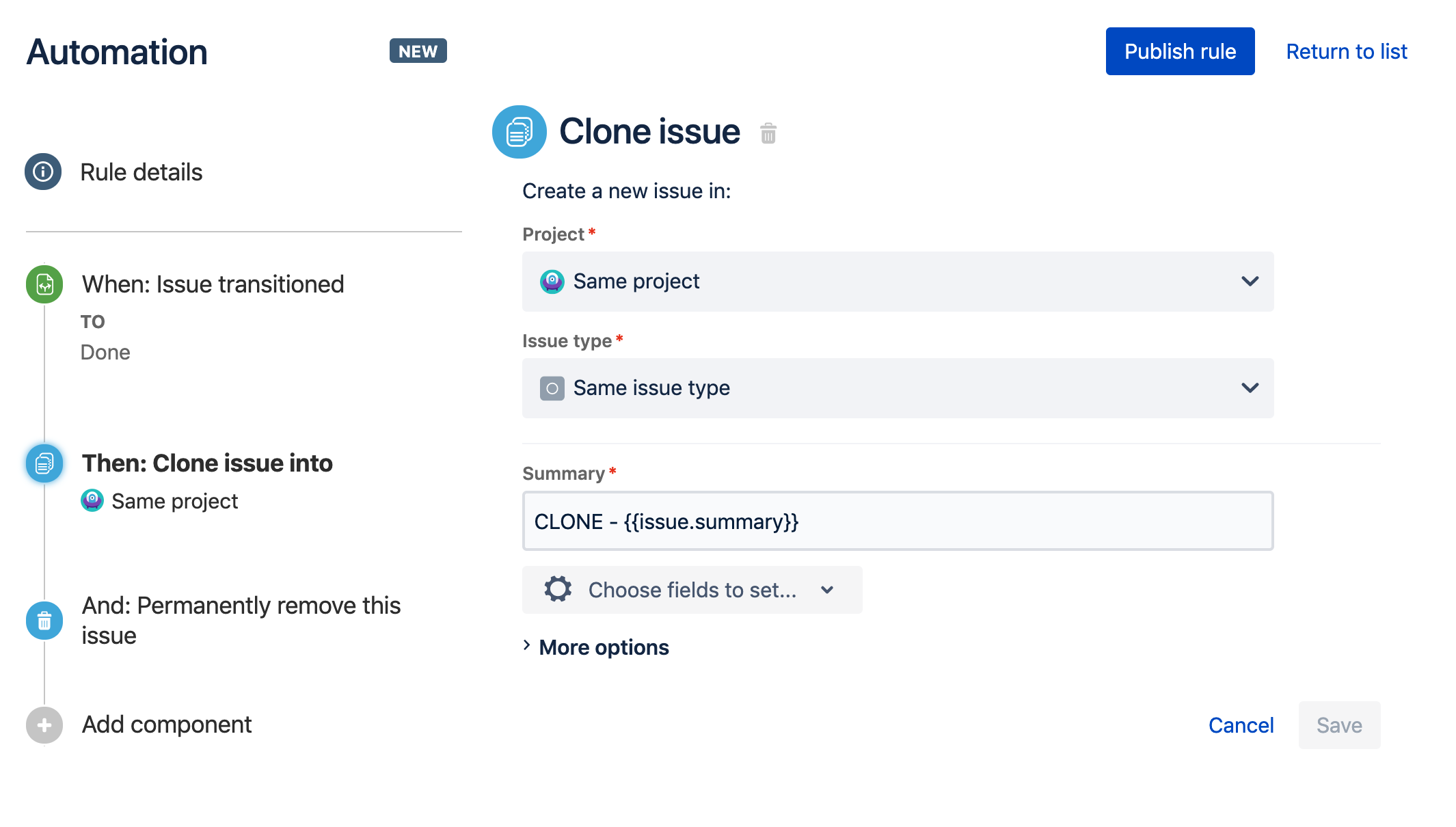Screen dimensions: 1456x827
Task: Click the green Issue transitioned trigger icon
Action: pyautogui.click(x=44, y=284)
